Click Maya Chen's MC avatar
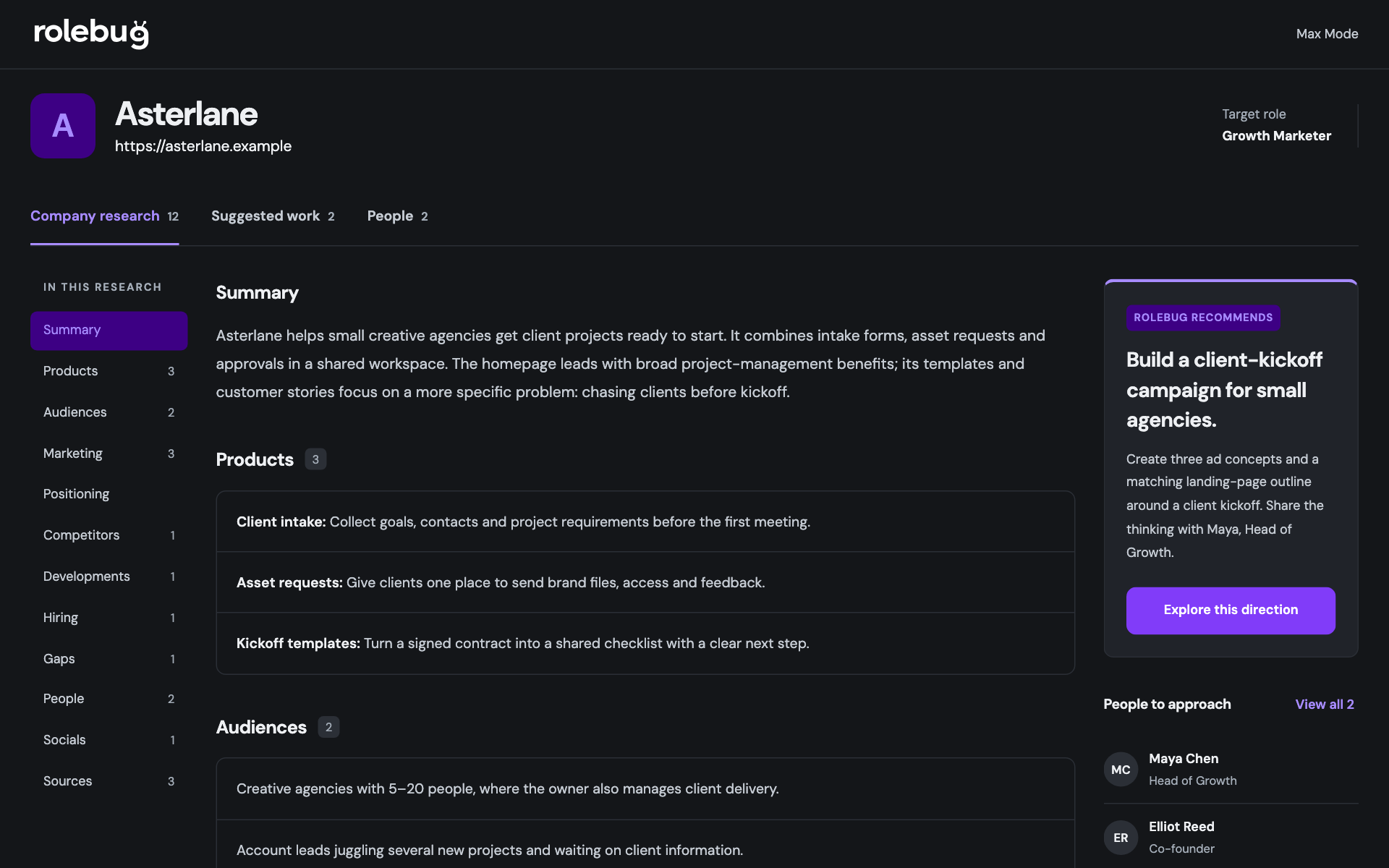Screen dimensions: 1389x868 pos(1121,770)
